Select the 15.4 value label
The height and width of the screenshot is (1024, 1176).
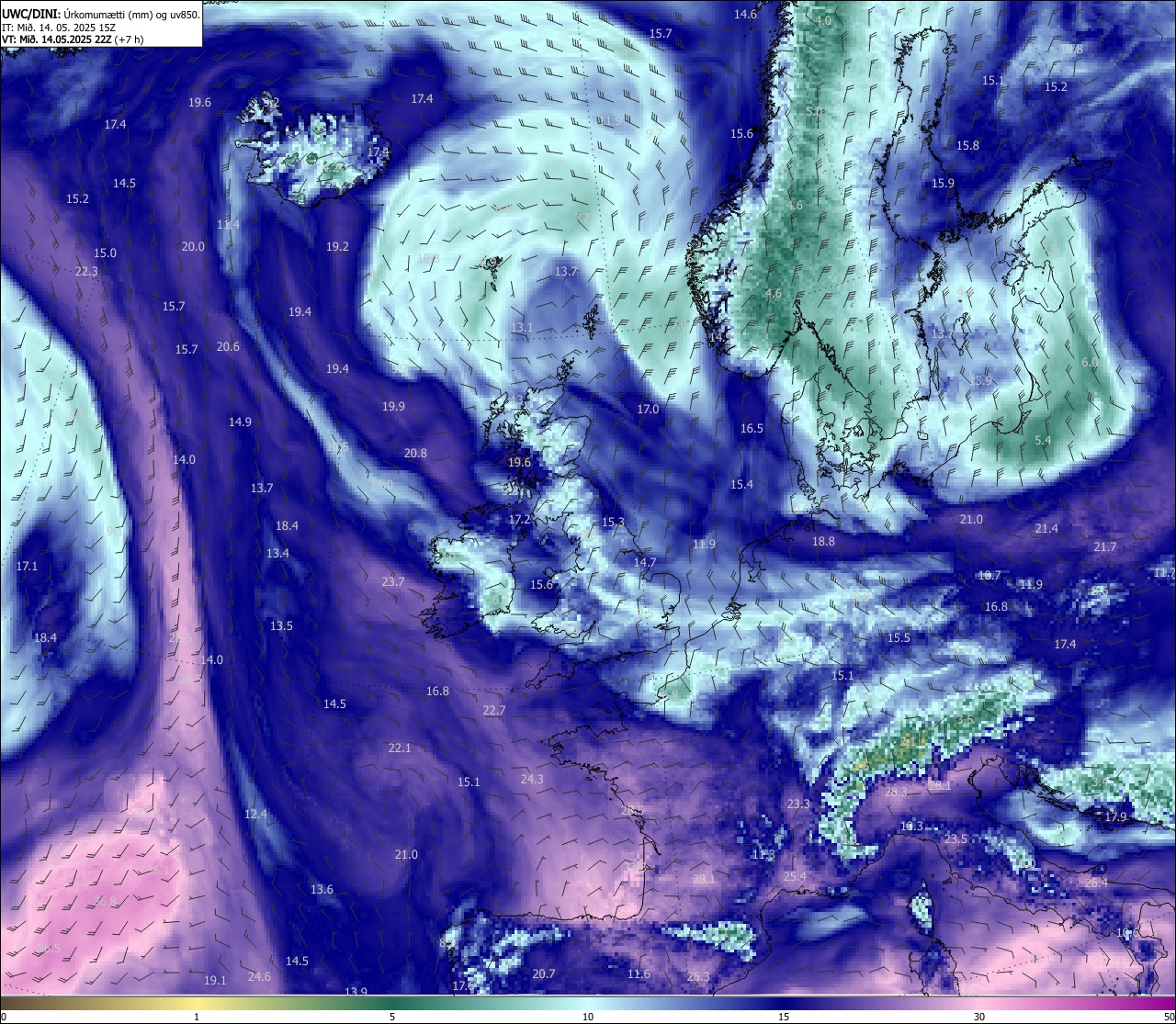741,484
